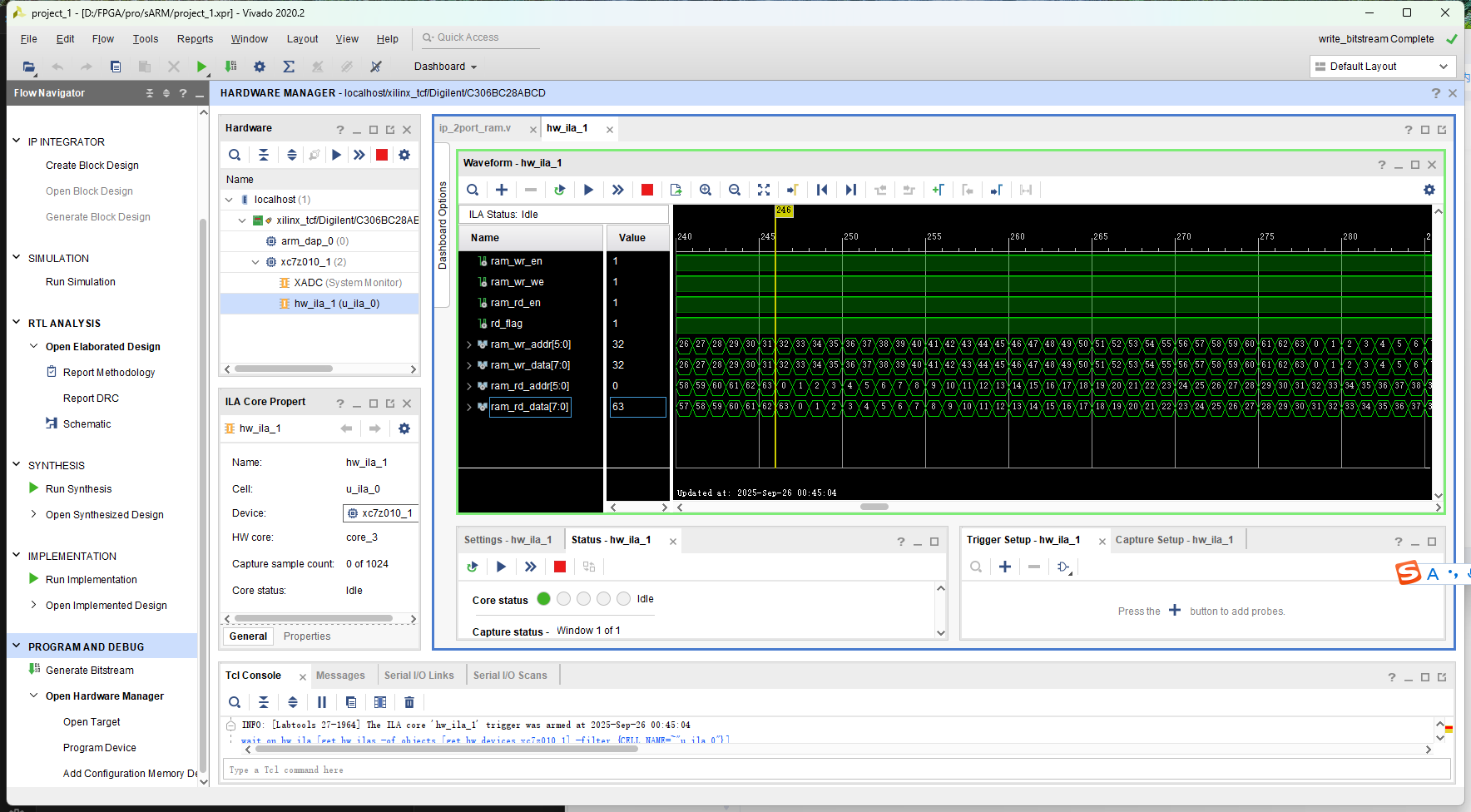1471x812 pixels.
Task: Switch to Capture Setup - hw_ila_1 tab
Action: [1174, 540]
